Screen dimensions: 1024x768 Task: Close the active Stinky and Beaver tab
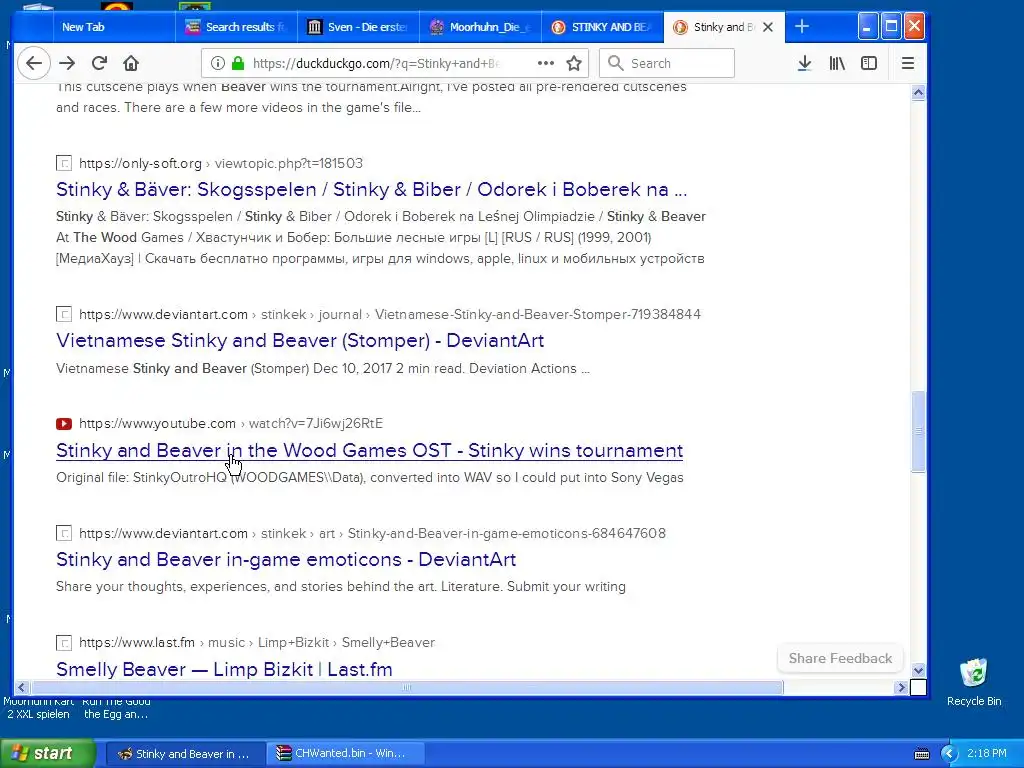click(768, 27)
